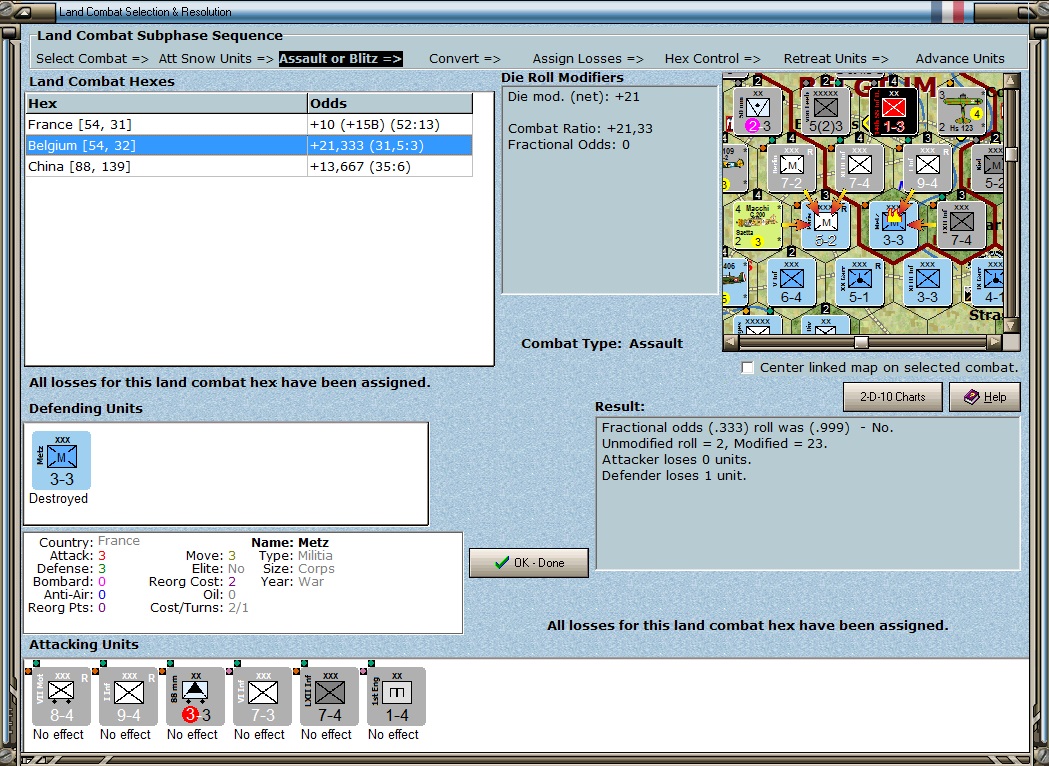Click the map horizontal scrollbar thumb
The width and height of the screenshot is (1049, 766).
pos(862,343)
